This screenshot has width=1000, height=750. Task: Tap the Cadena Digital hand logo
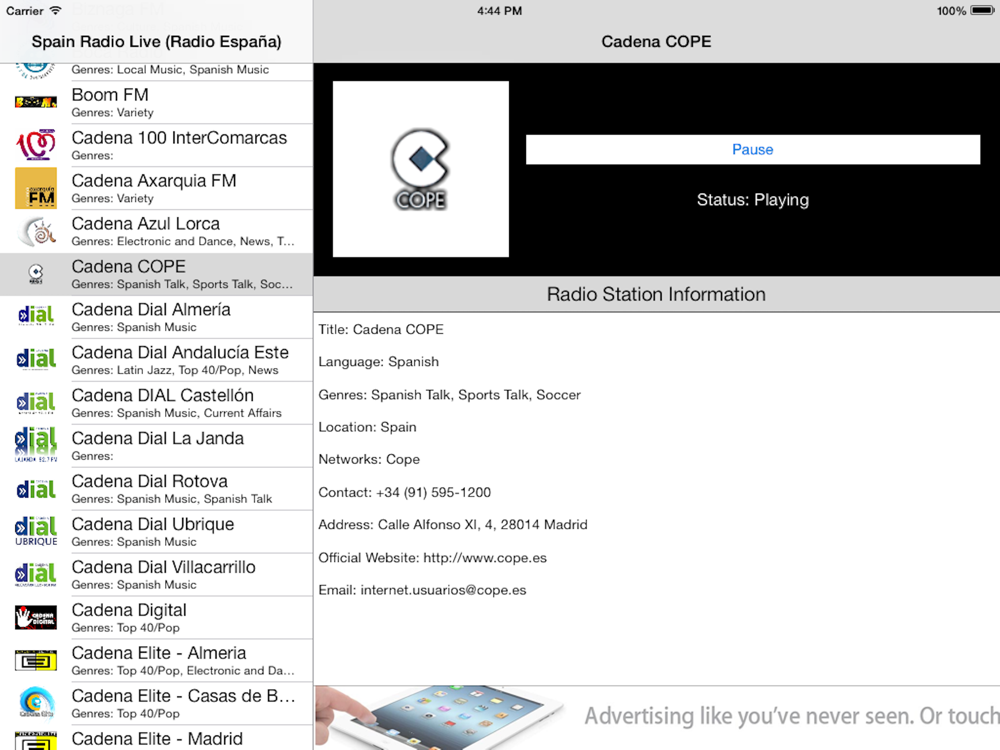click(36, 617)
